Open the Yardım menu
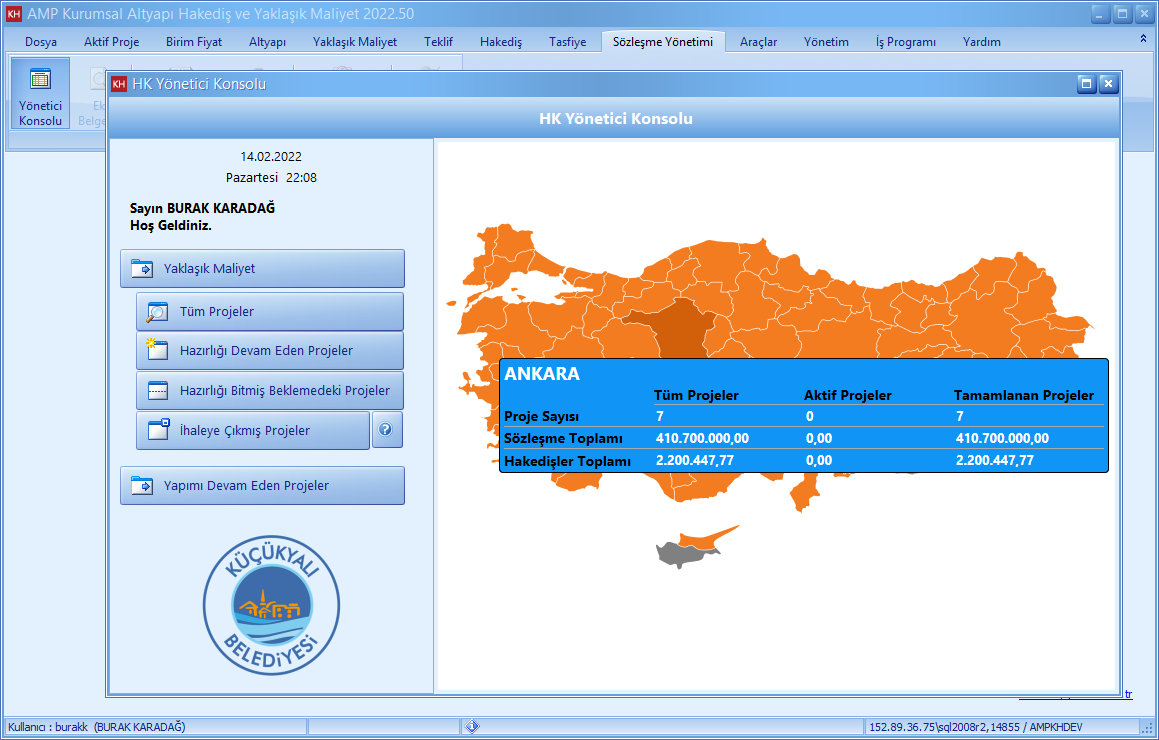The image size is (1159, 740). (x=980, y=42)
